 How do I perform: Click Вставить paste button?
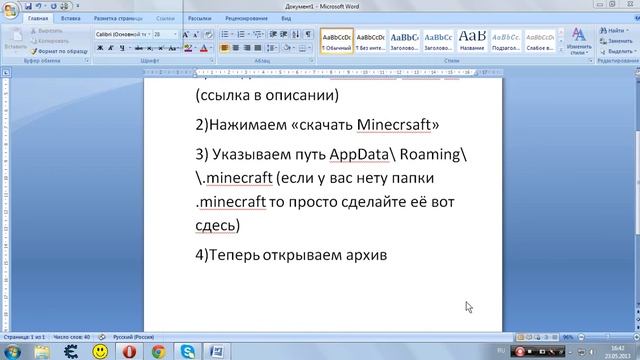(16, 40)
